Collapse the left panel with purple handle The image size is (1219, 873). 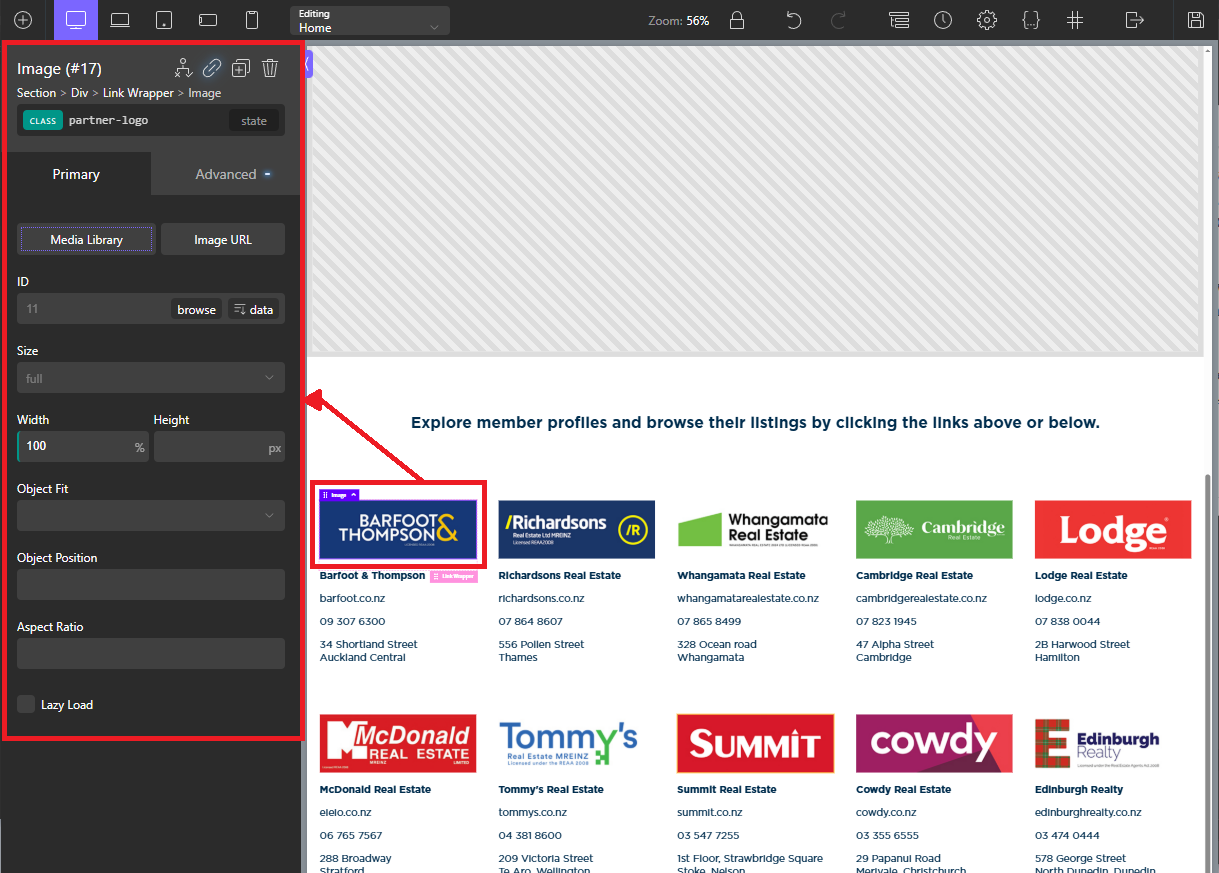[307, 65]
